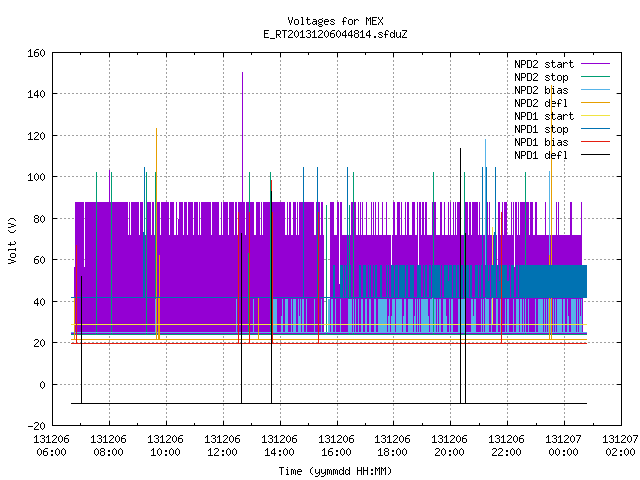Click the green NPD2 stop legend line
The image size is (640, 480).
pyautogui.click(x=595, y=77)
